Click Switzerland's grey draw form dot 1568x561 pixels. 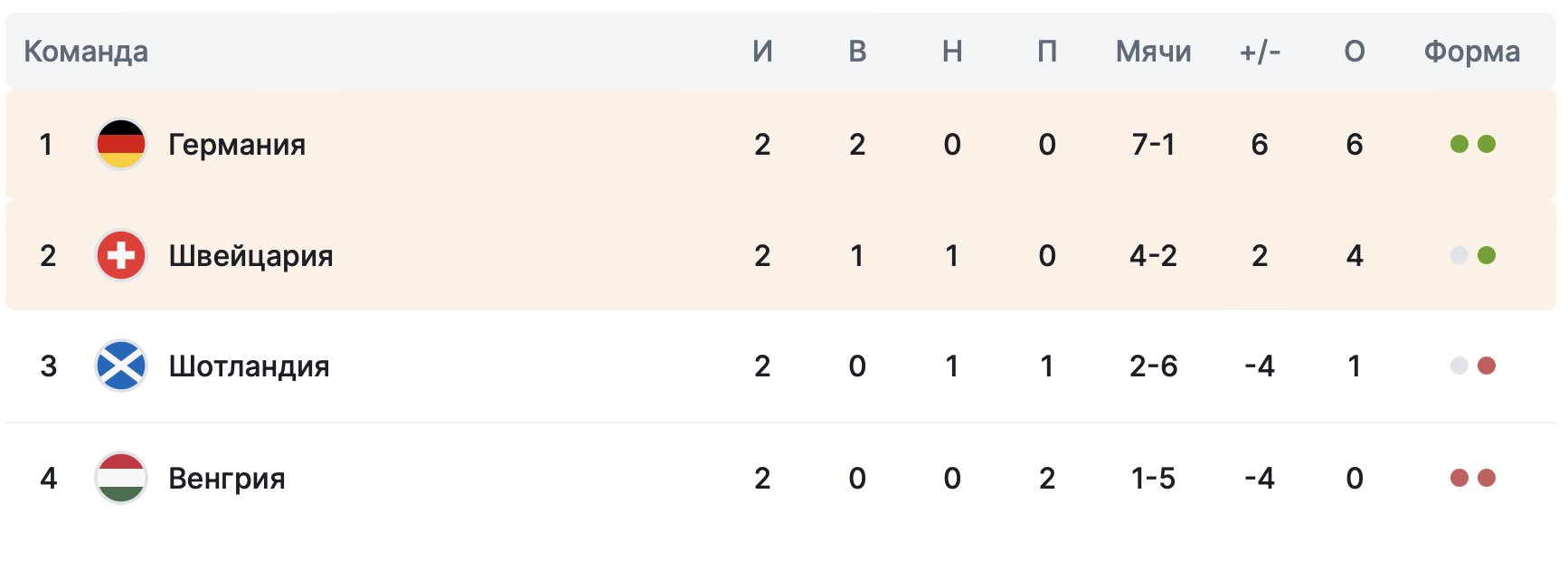[x=1459, y=255]
